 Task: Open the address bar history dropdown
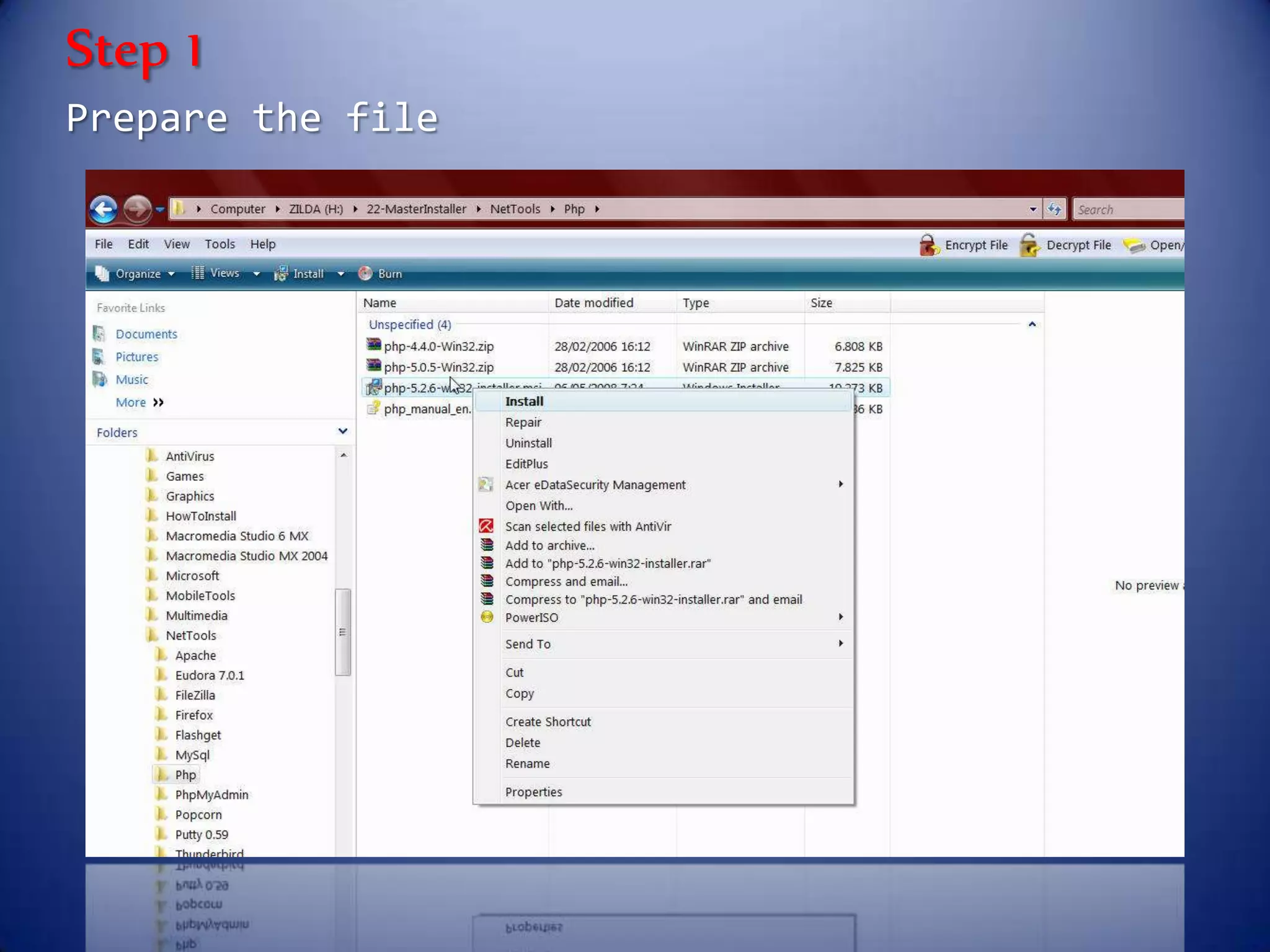tap(1032, 209)
